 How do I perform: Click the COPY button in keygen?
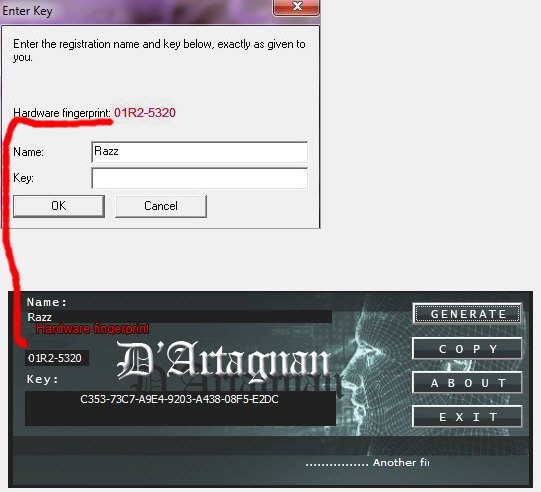[x=468, y=348]
